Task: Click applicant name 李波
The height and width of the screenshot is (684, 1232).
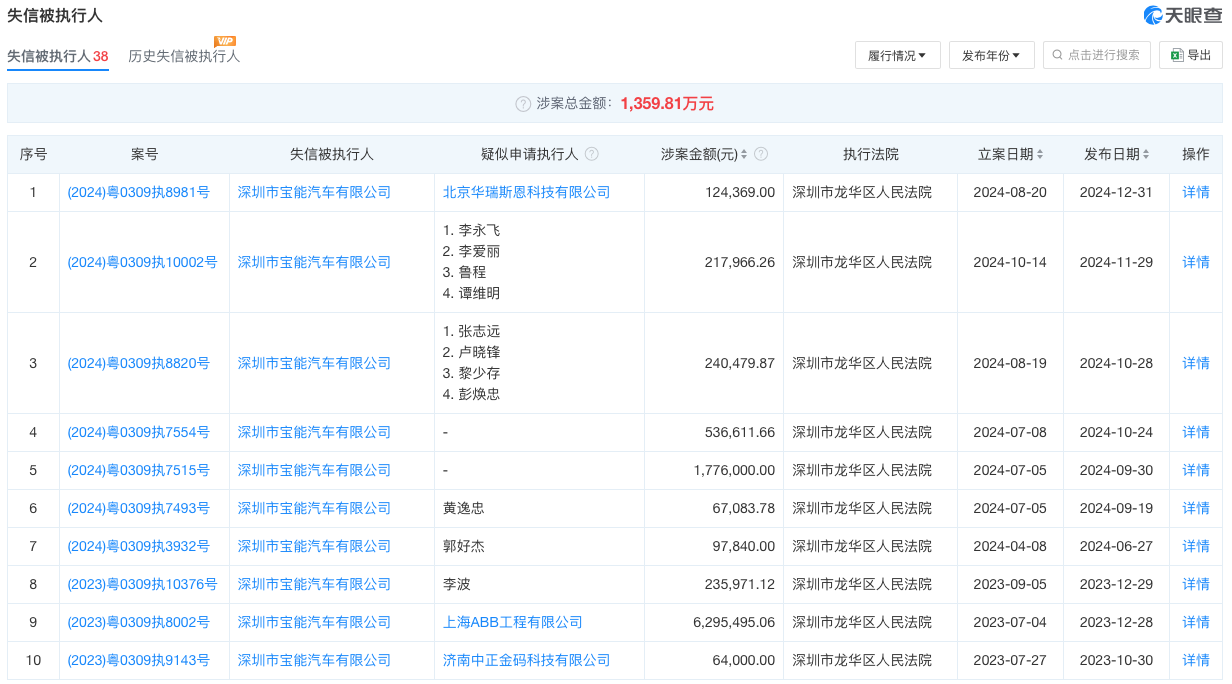Action: tap(457, 584)
